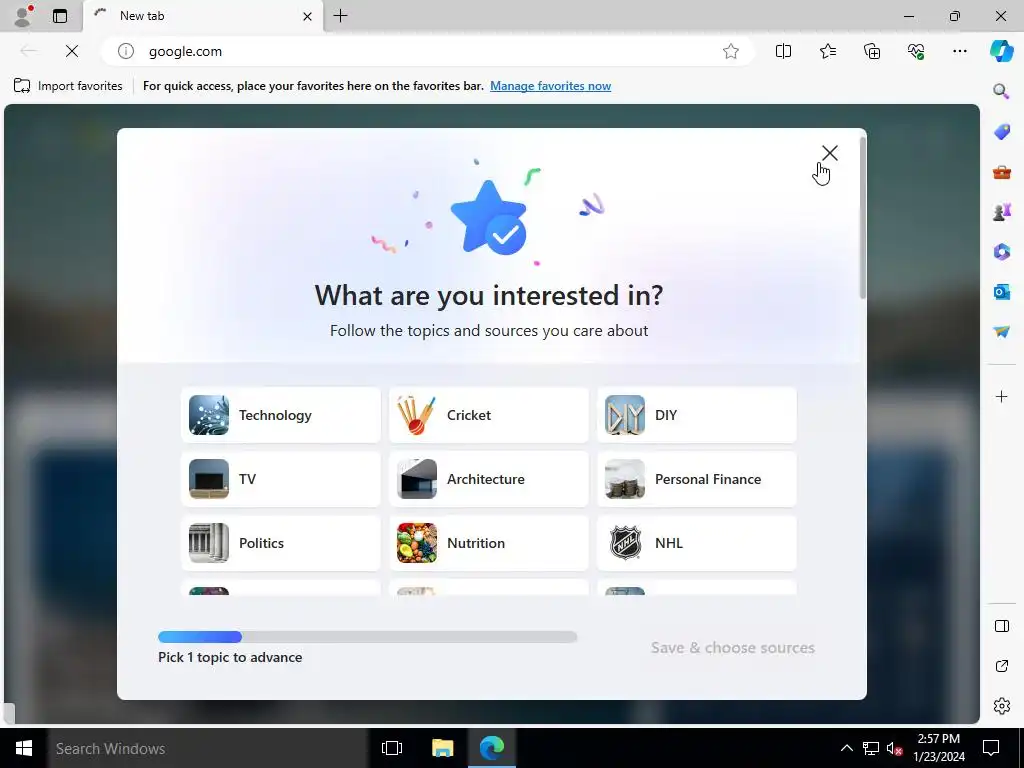The image size is (1024, 768).
Task: Open Browser essentials heart icon
Action: coord(916,51)
